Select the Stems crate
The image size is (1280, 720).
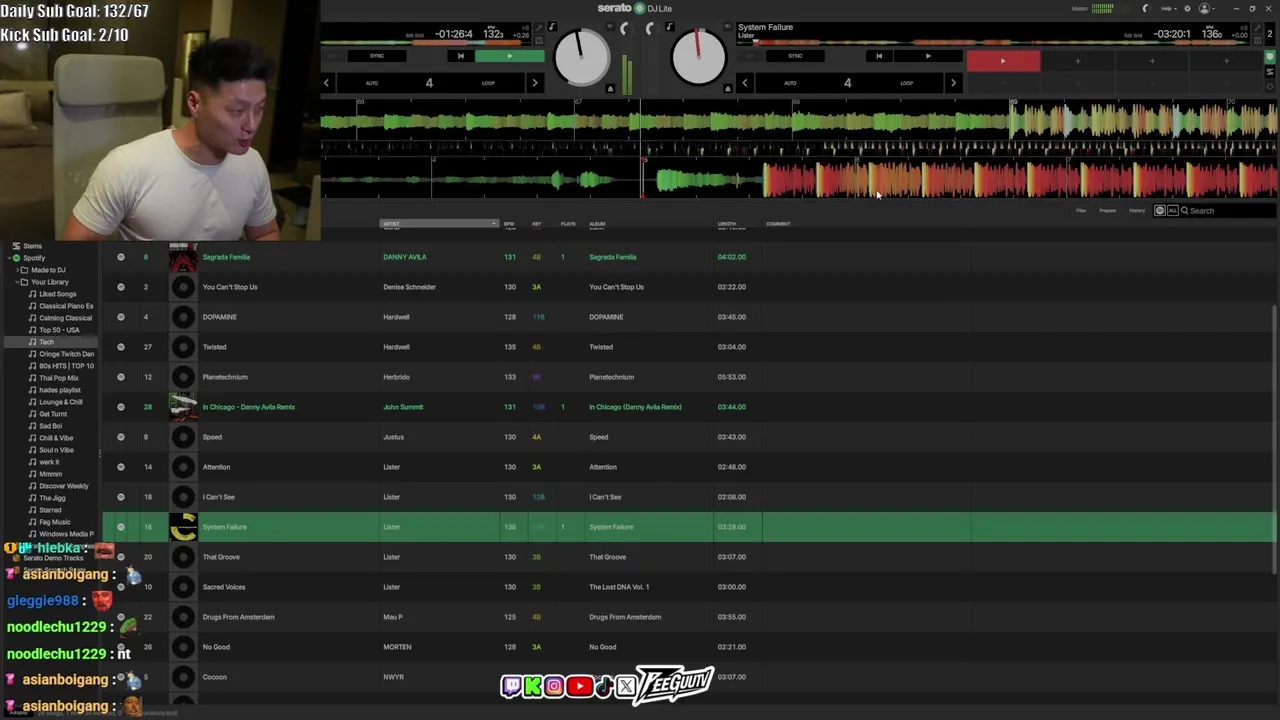tap(32, 246)
